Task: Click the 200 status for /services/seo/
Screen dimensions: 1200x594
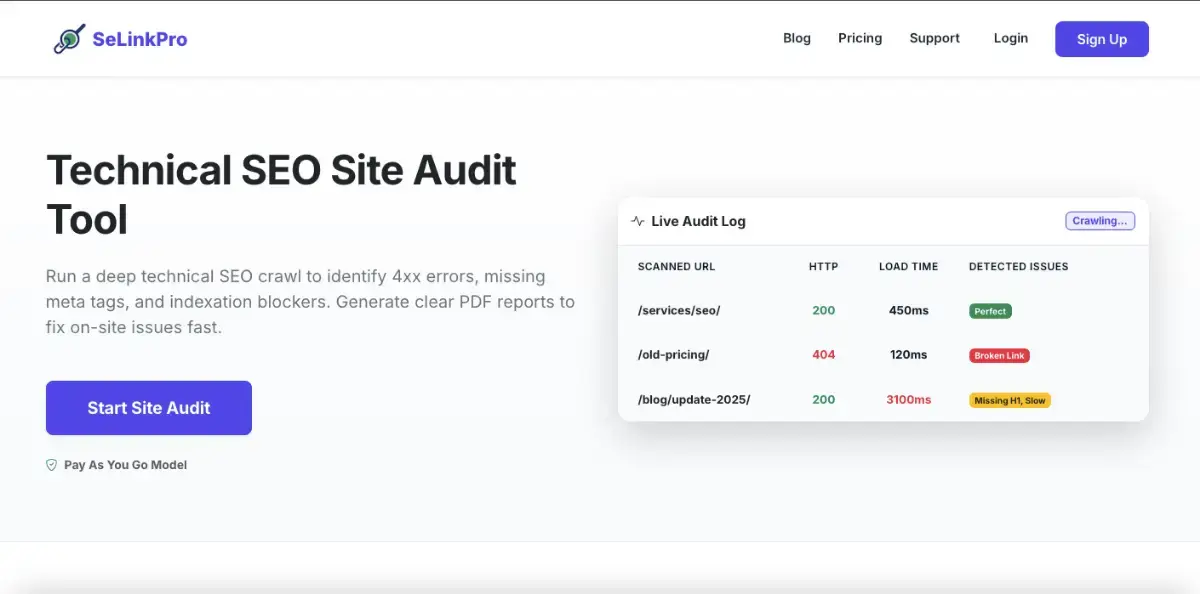Action: (824, 311)
